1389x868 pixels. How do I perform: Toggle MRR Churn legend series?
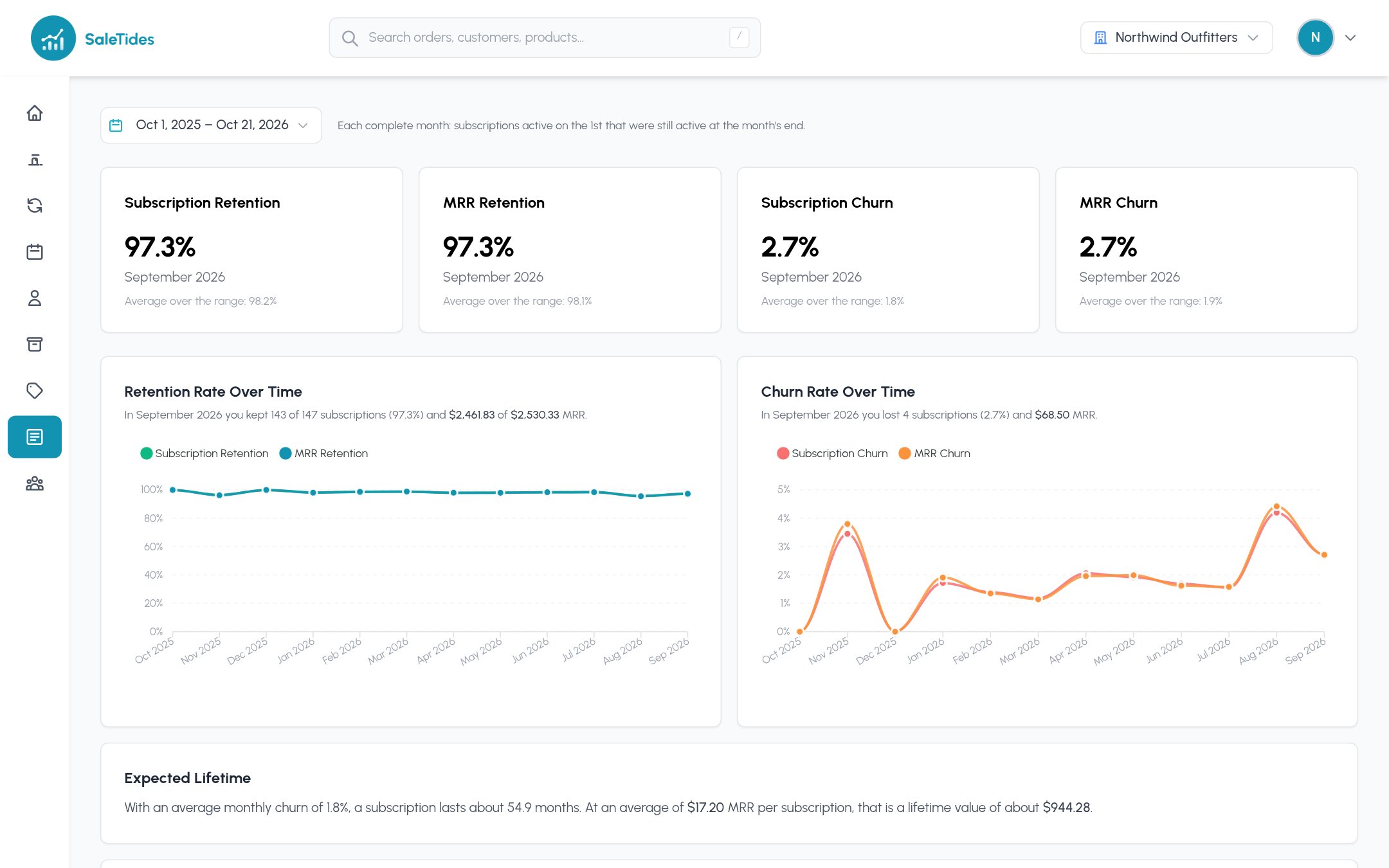tap(934, 453)
